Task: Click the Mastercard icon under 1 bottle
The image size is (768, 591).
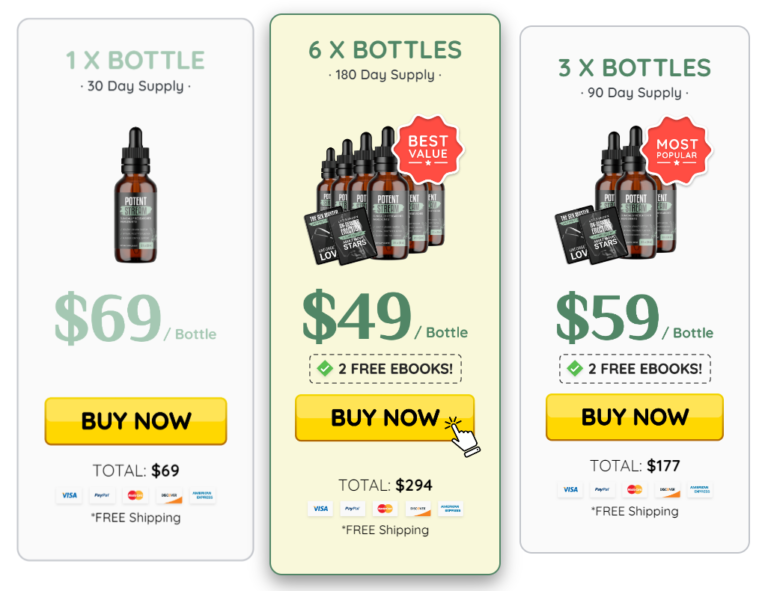Action: coord(135,496)
